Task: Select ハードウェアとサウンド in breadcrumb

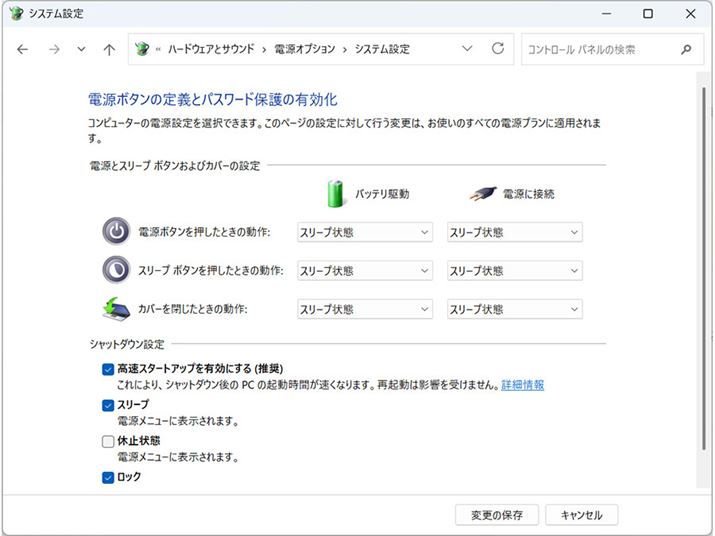Action: click(x=211, y=49)
